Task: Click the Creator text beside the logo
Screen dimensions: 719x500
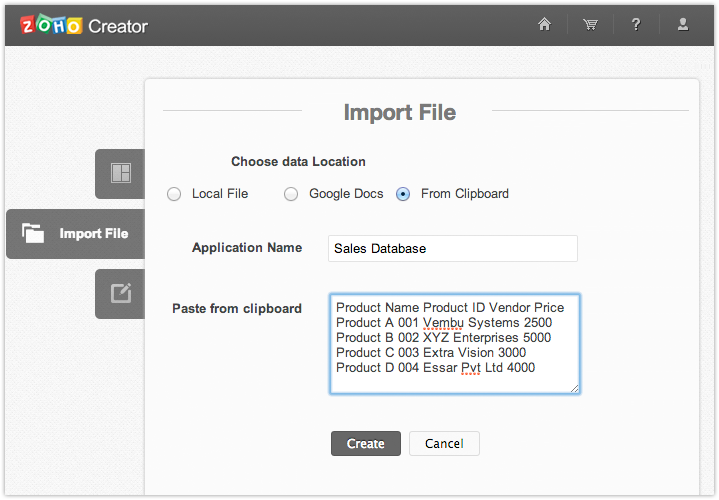Action: coord(118,26)
